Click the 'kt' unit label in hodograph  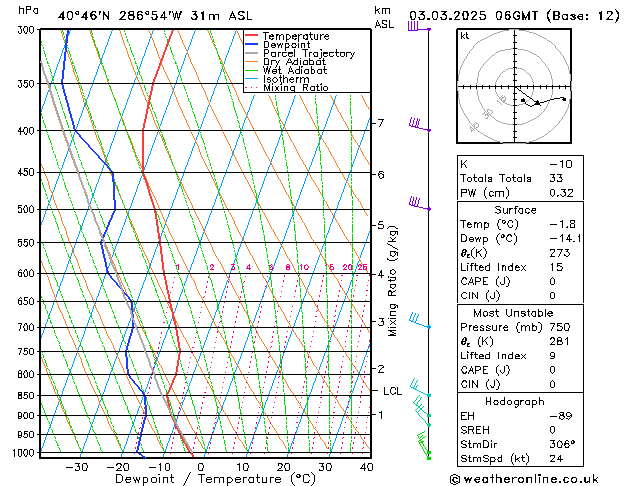click(x=465, y=35)
